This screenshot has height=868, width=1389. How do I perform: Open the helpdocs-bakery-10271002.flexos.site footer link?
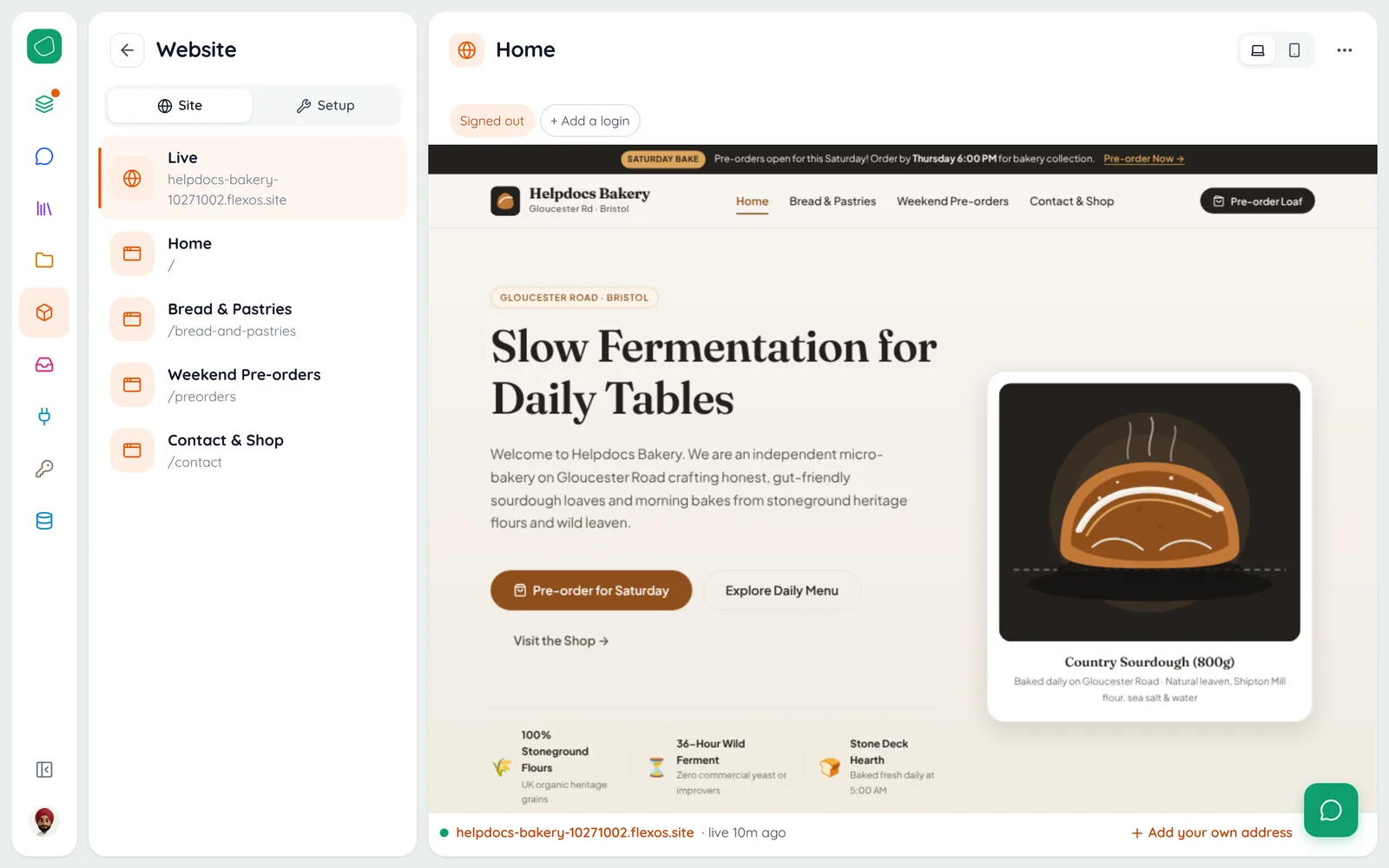pyautogui.click(x=575, y=832)
